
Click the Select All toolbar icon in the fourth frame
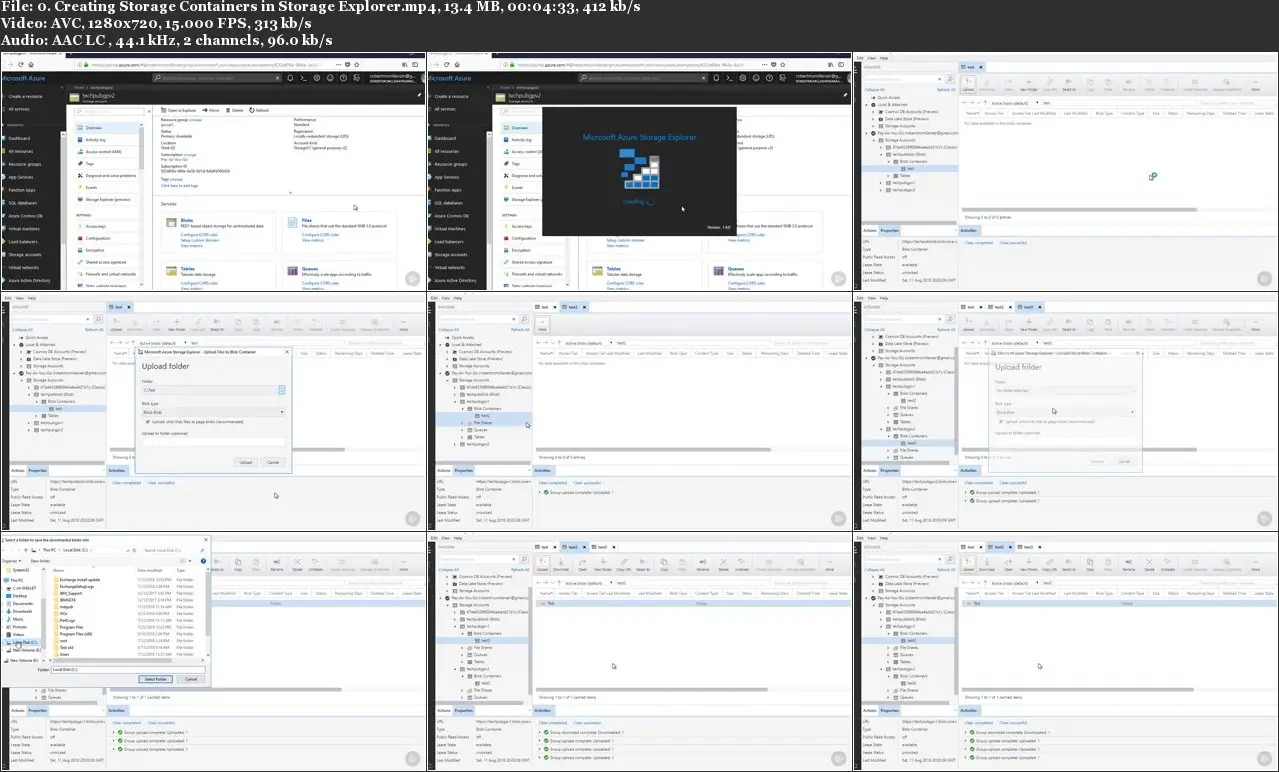[x=217, y=326]
